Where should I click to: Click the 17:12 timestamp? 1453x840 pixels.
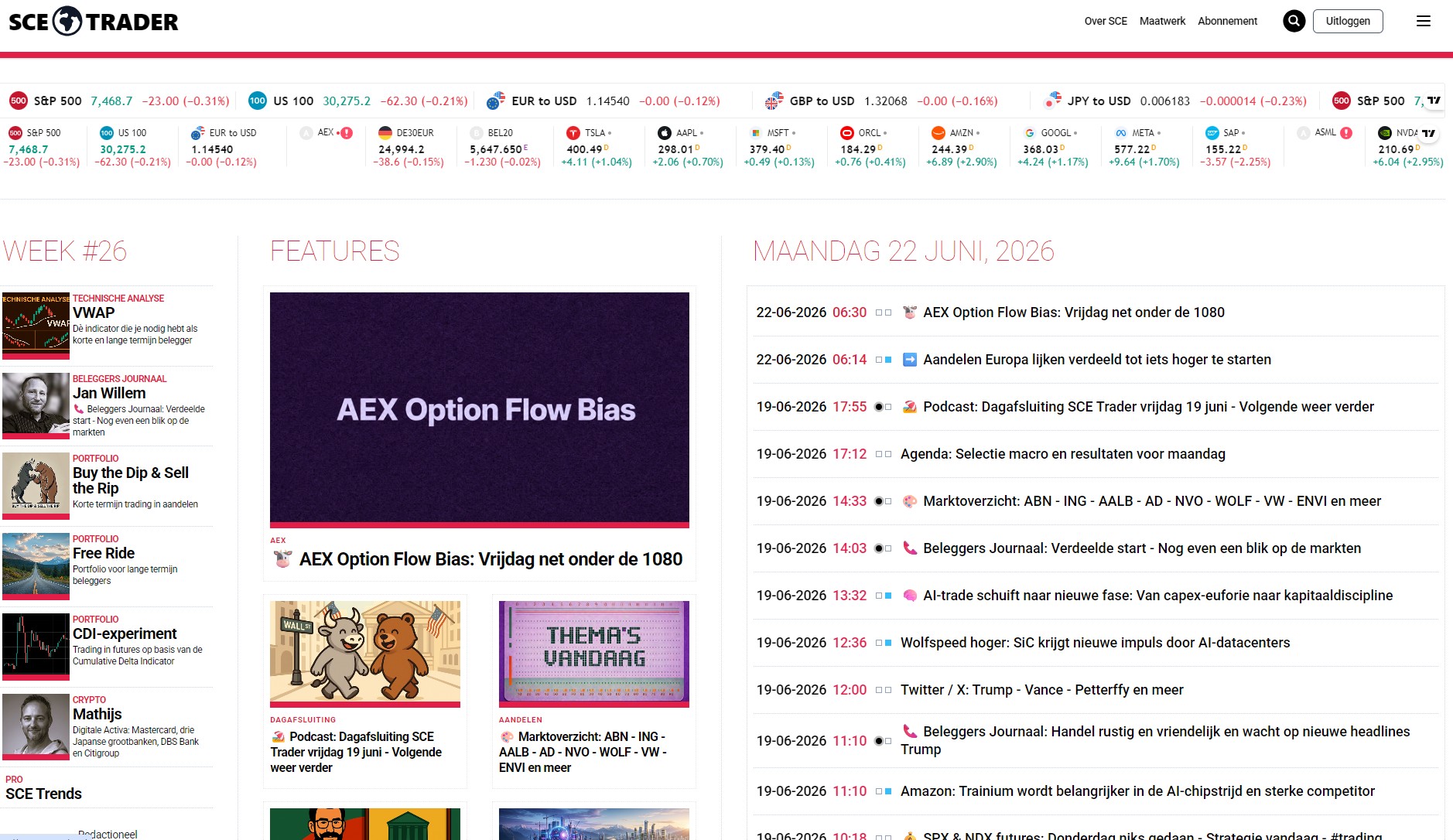click(x=850, y=454)
